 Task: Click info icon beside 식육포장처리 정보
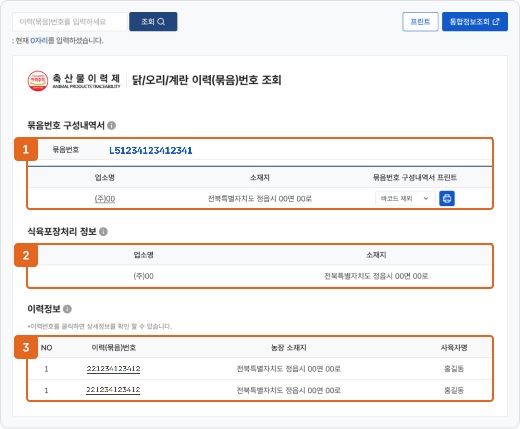tap(103, 231)
